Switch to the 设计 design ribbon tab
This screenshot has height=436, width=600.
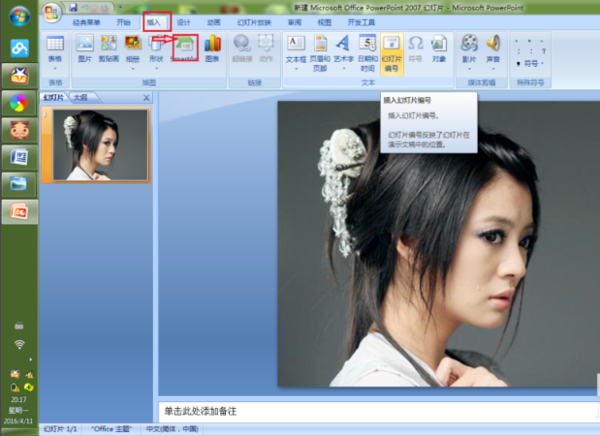coord(184,23)
